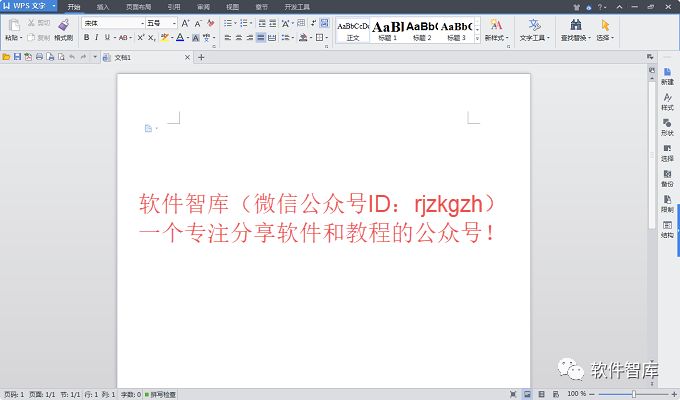Click the skin t-shirt icon in title bar
The height and width of the screenshot is (400, 680).
point(576,7)
